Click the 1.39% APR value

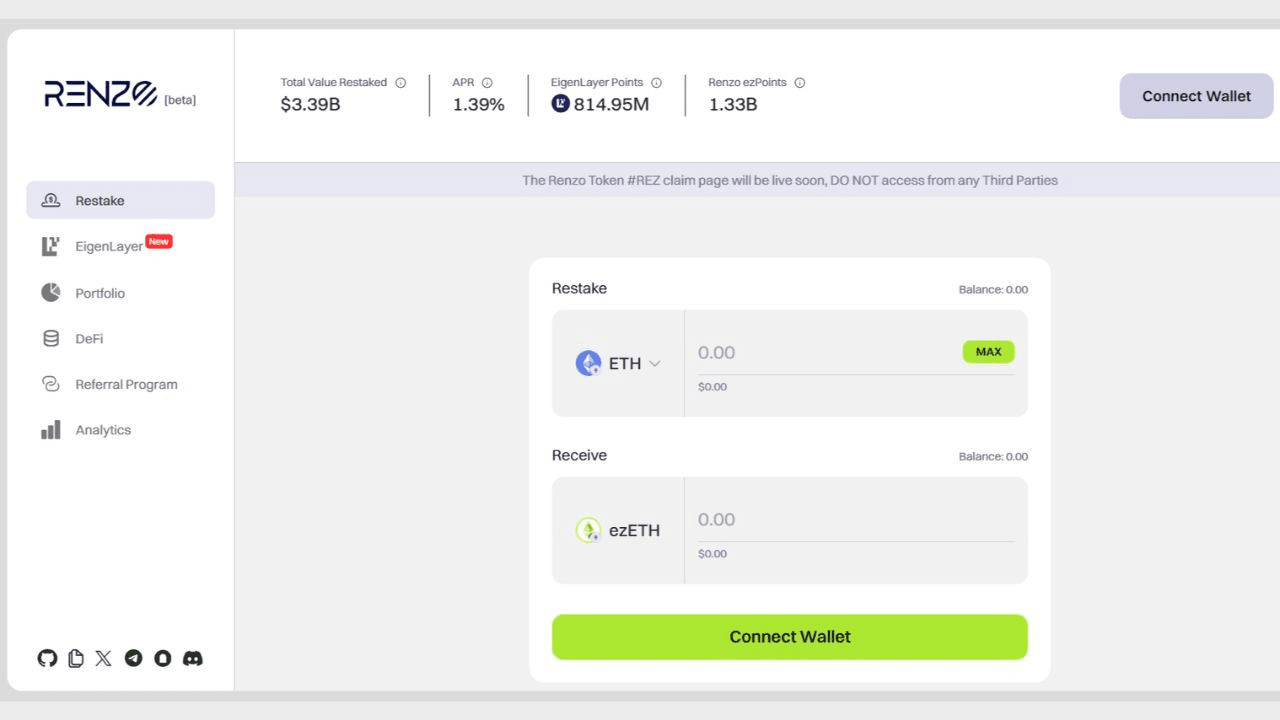pos(478,104)
